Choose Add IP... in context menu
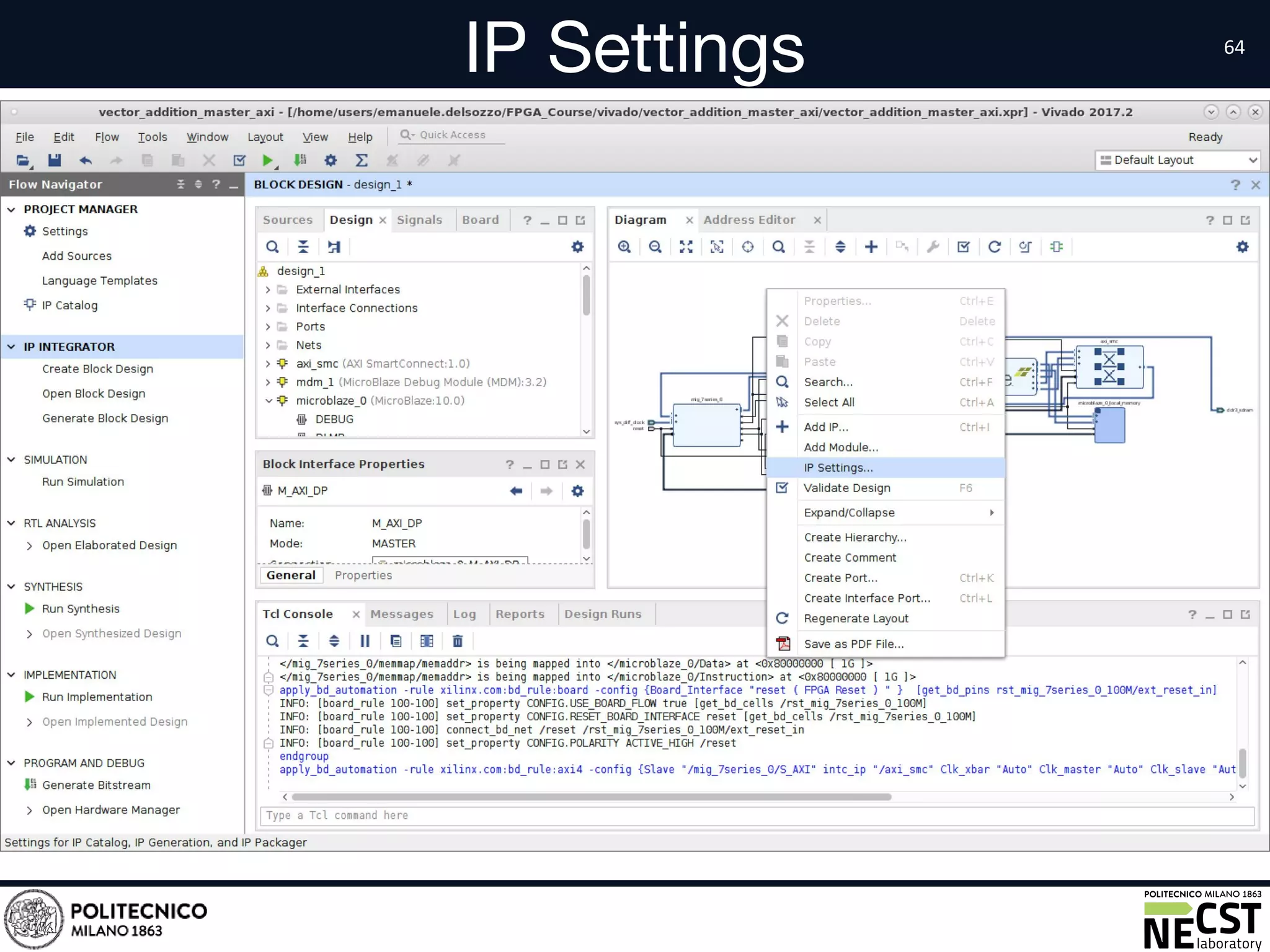Viewport: 1270px width, 952px height. click(x=886, y=427)
